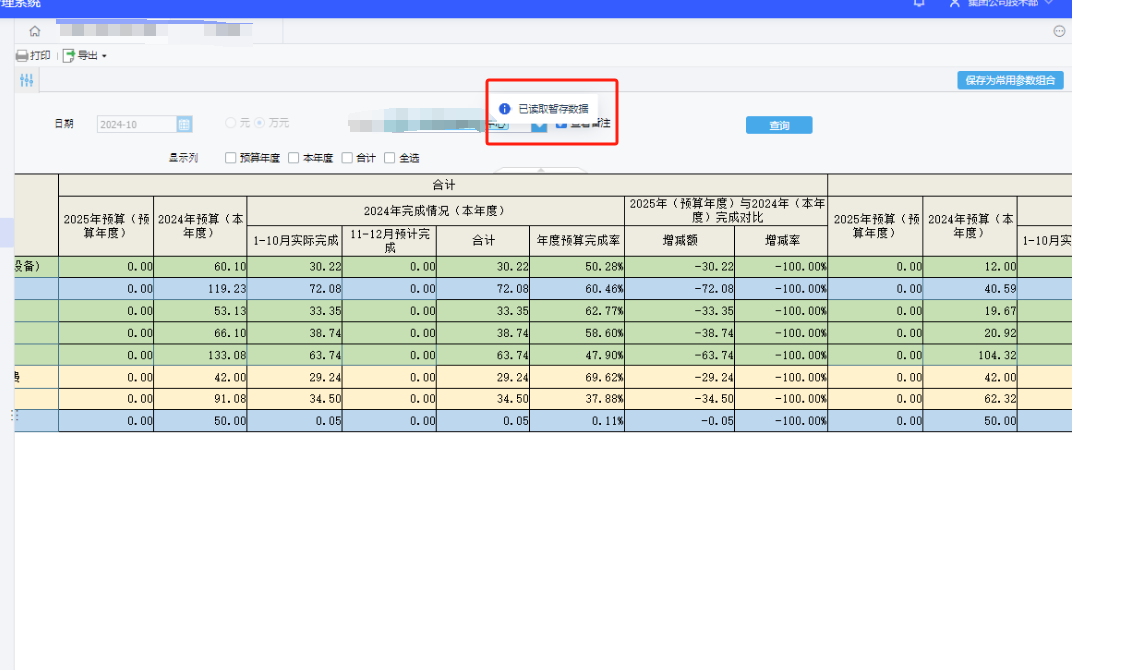Open notifications bell in header
The height and width of the screenshot is (670, 1131).
click(x=919, y=3)
